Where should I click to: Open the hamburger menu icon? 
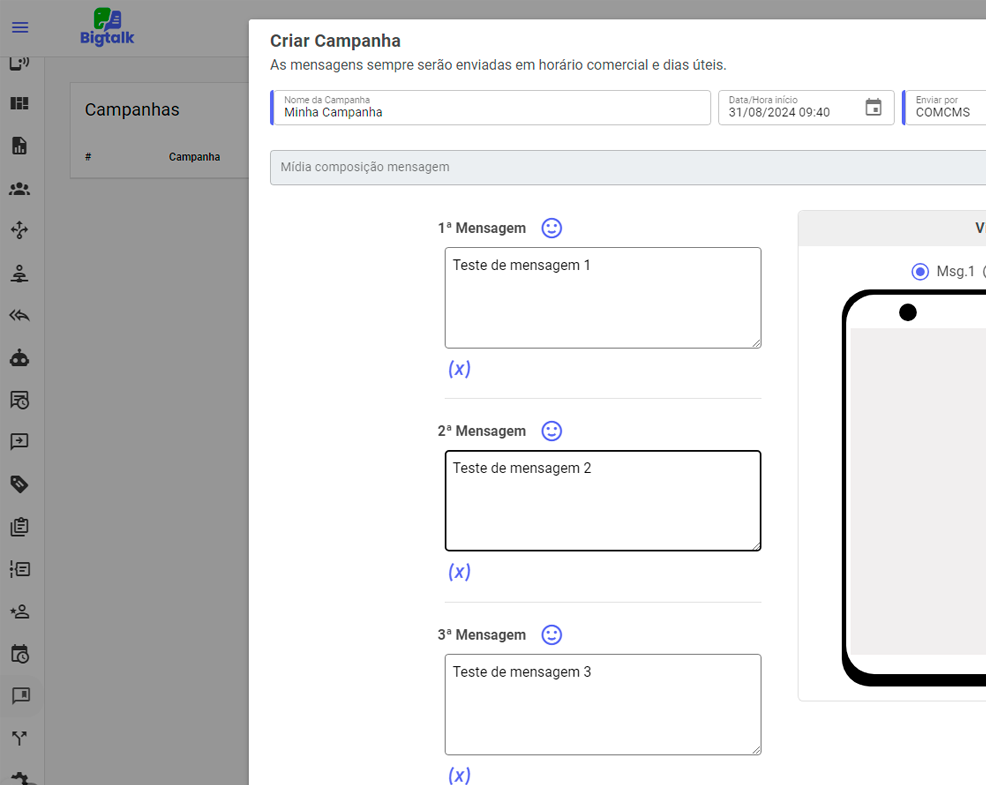point(20,27)
